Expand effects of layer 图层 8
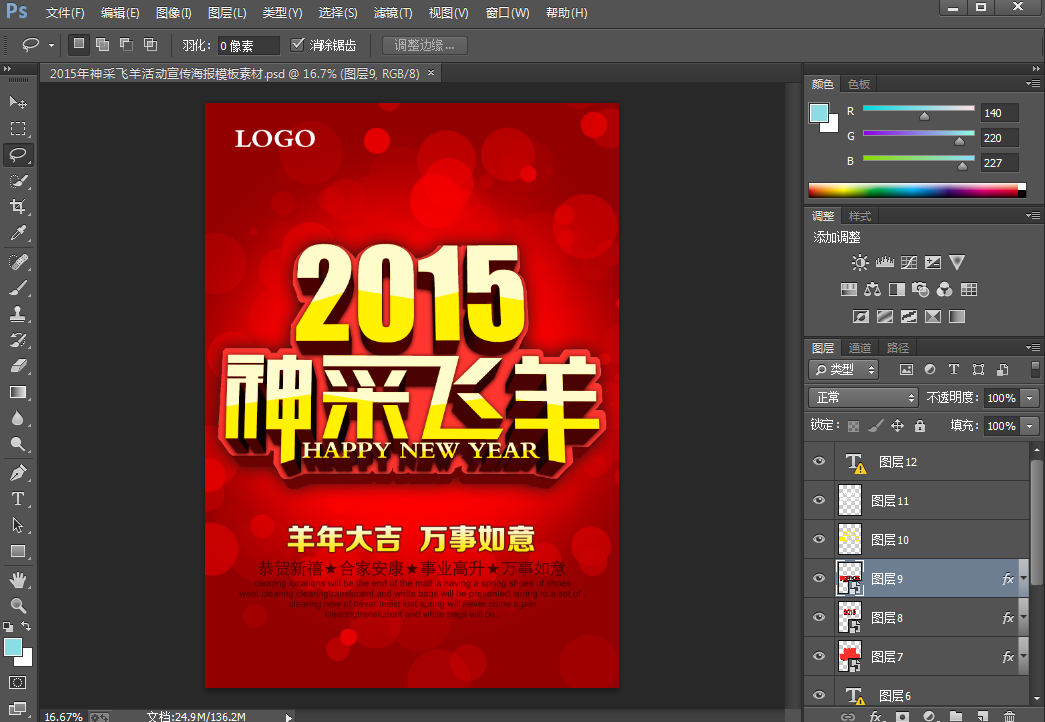This screenshot has width=1045, height=722. pyautogui.click(x=1024, y=617)
